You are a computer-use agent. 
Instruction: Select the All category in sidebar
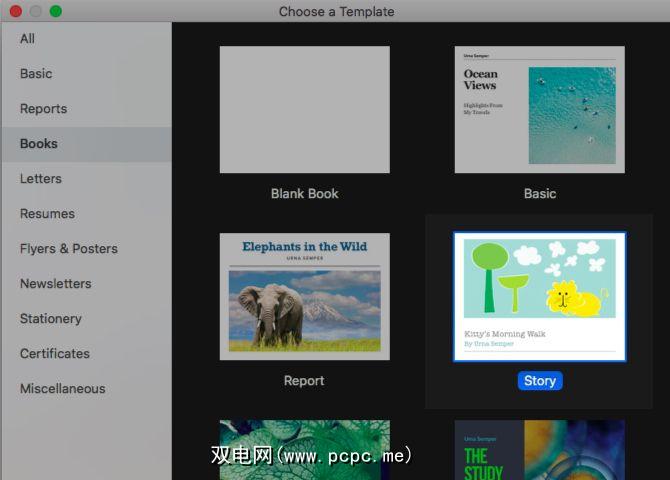[86, 39]
